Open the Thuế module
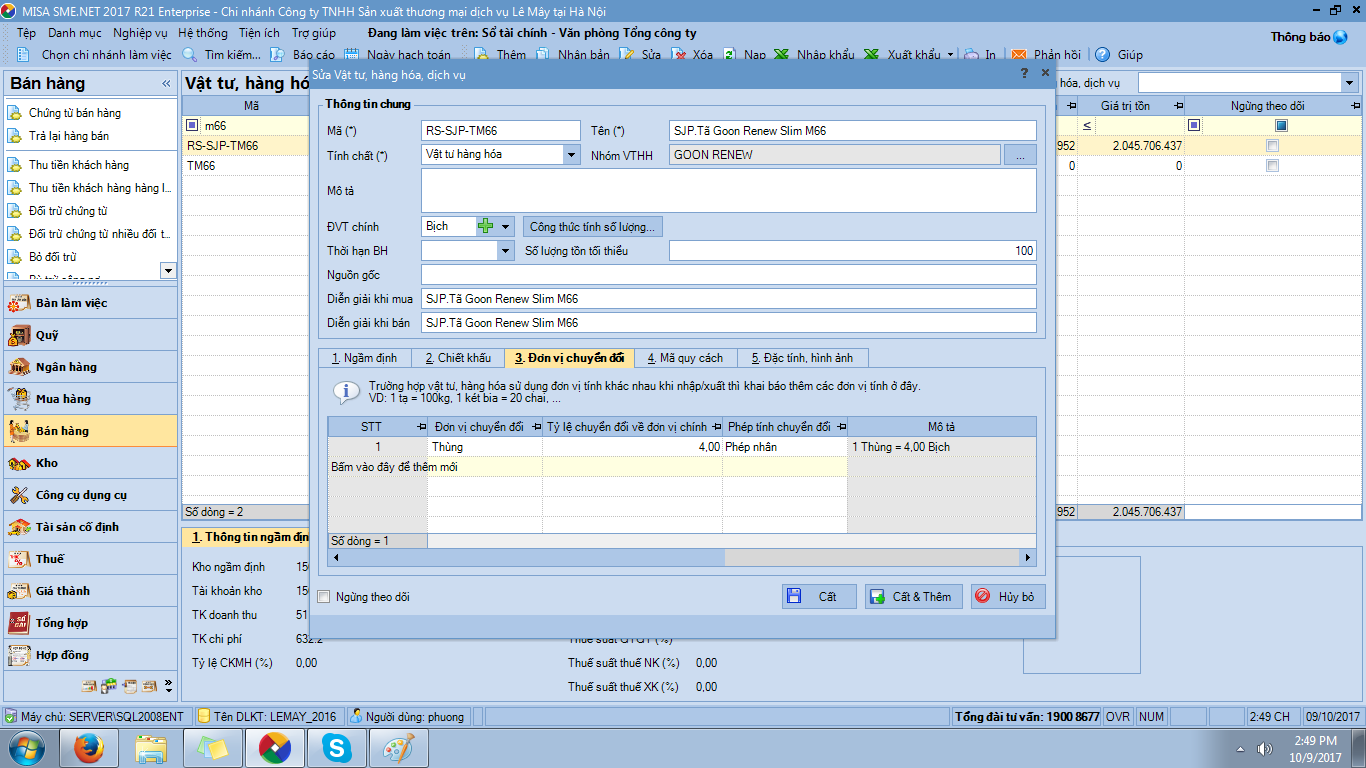The height and width of the screenshot is (768, 1366). point(90,559)
